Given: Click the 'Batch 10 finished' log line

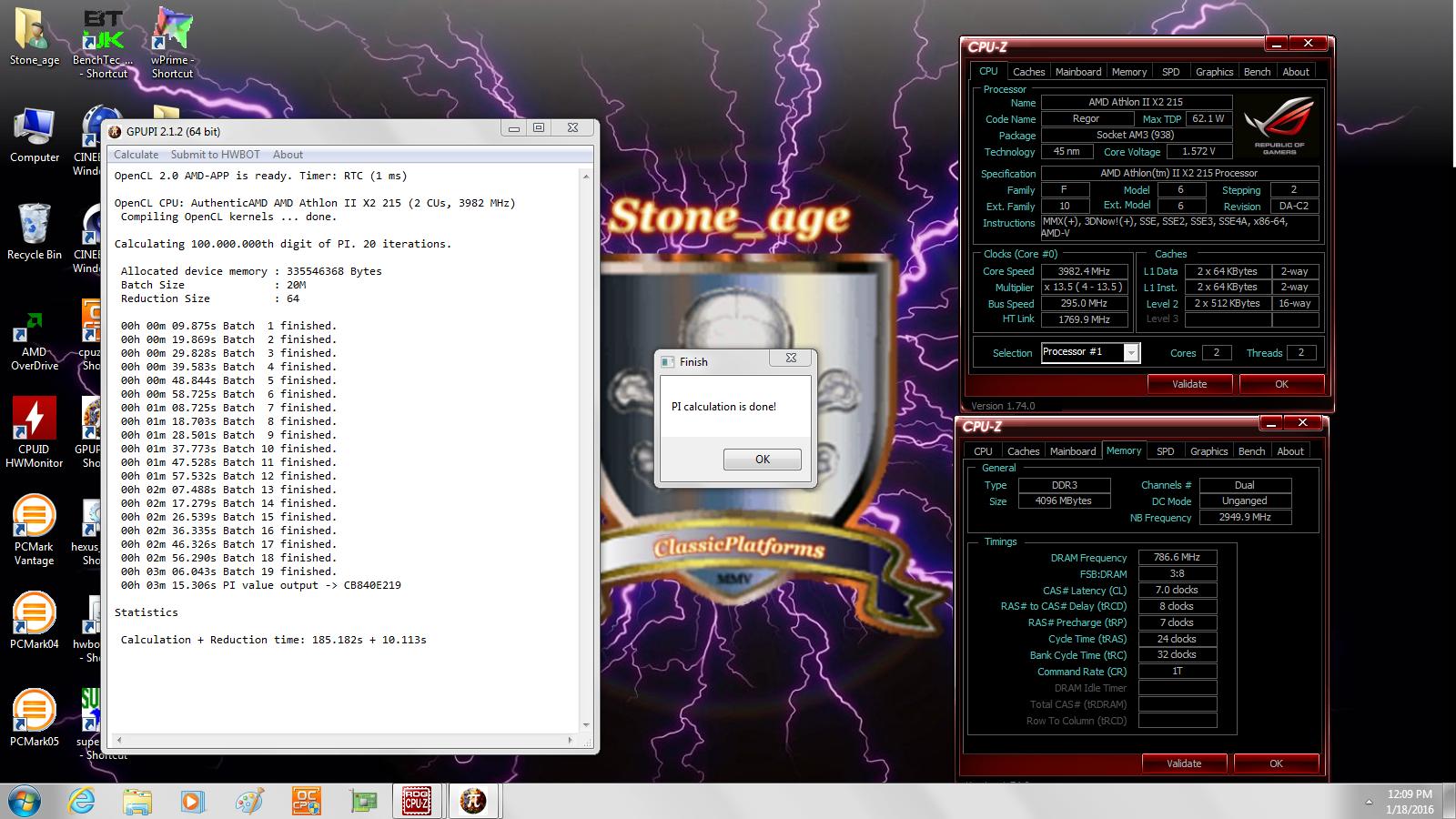Looking at the screenshot, I should click(x=228, y=449).
